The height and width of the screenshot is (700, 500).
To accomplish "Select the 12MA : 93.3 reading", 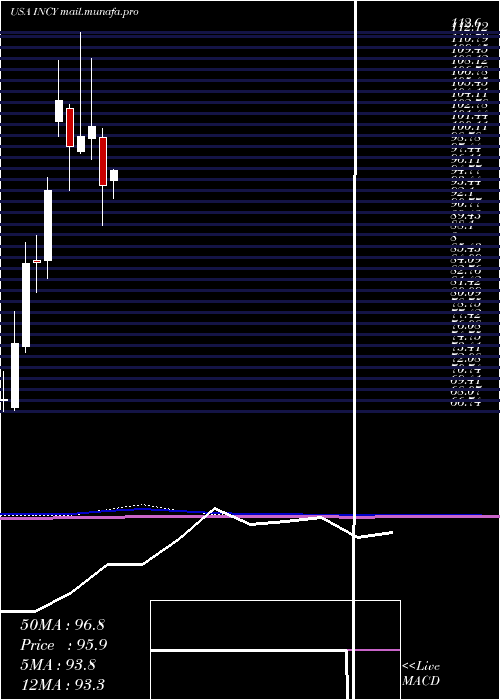I will click(62, 684).
